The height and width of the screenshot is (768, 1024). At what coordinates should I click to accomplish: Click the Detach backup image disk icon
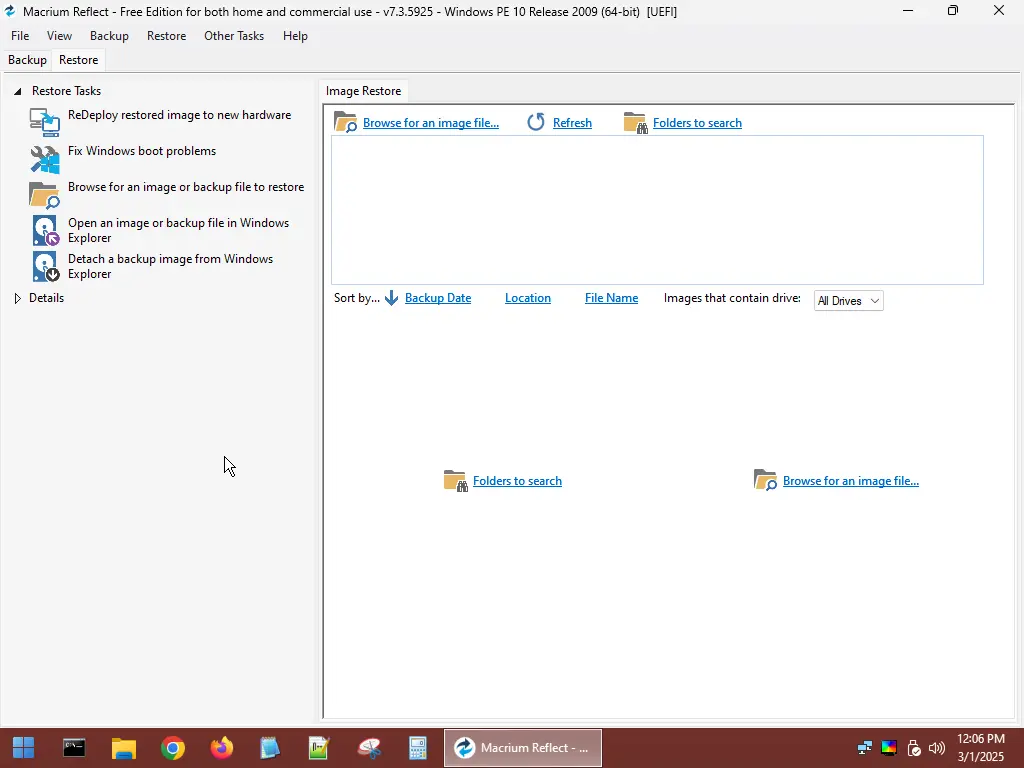click(x=46, y=266)
